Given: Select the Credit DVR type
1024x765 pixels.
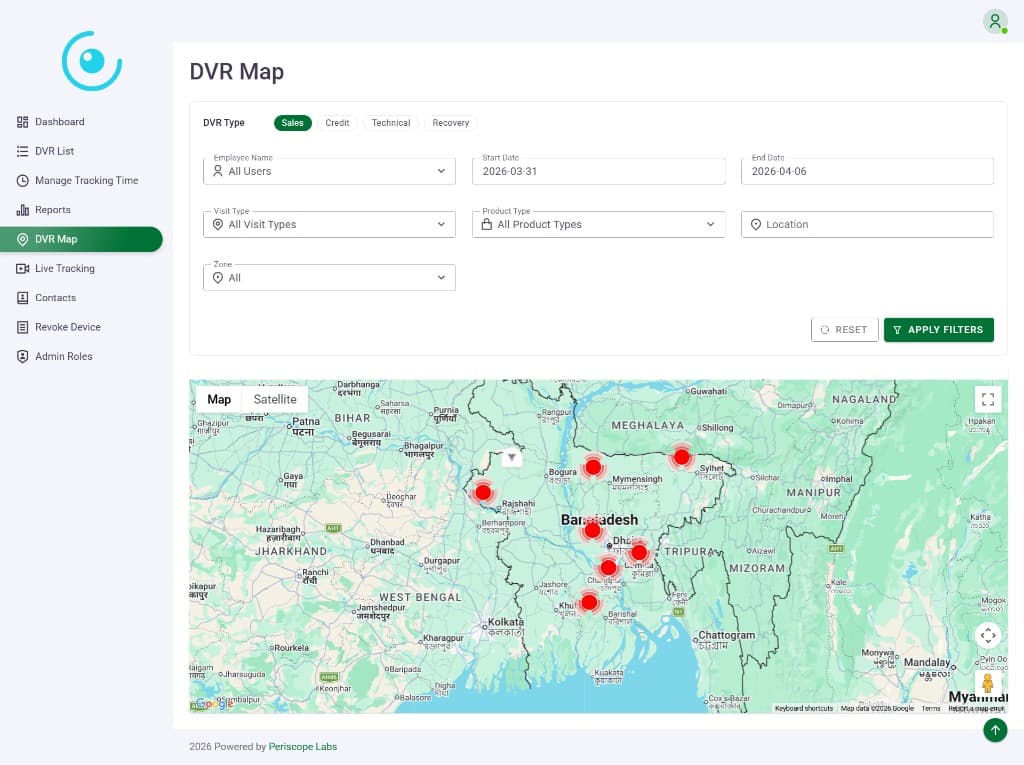Looking at the screenshot, I should coord(337,123).
